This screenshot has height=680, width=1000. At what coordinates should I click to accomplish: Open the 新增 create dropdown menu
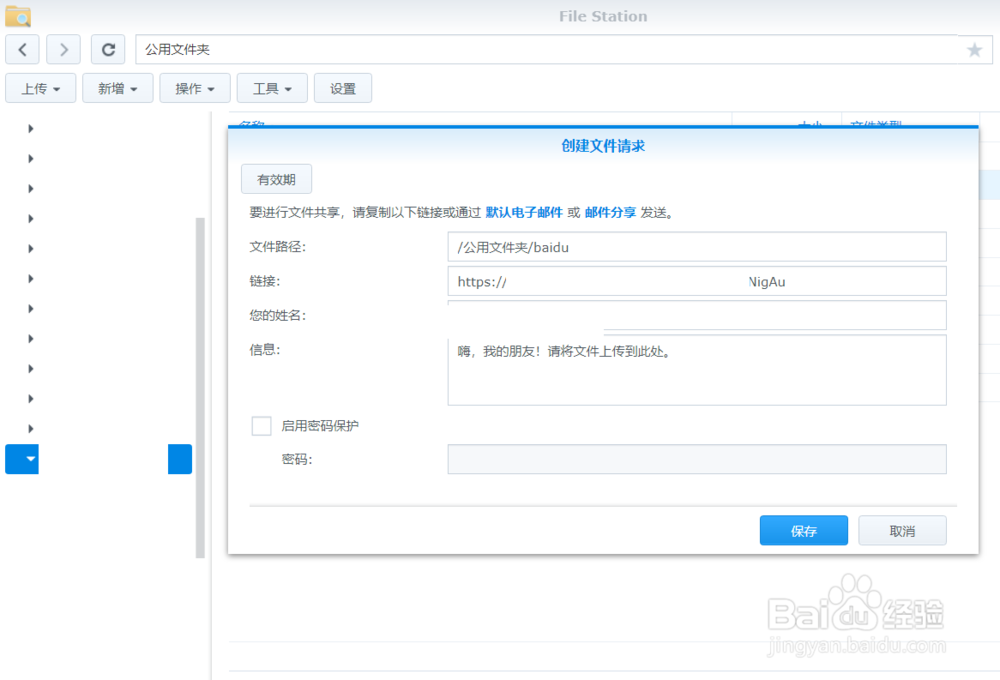117,88
